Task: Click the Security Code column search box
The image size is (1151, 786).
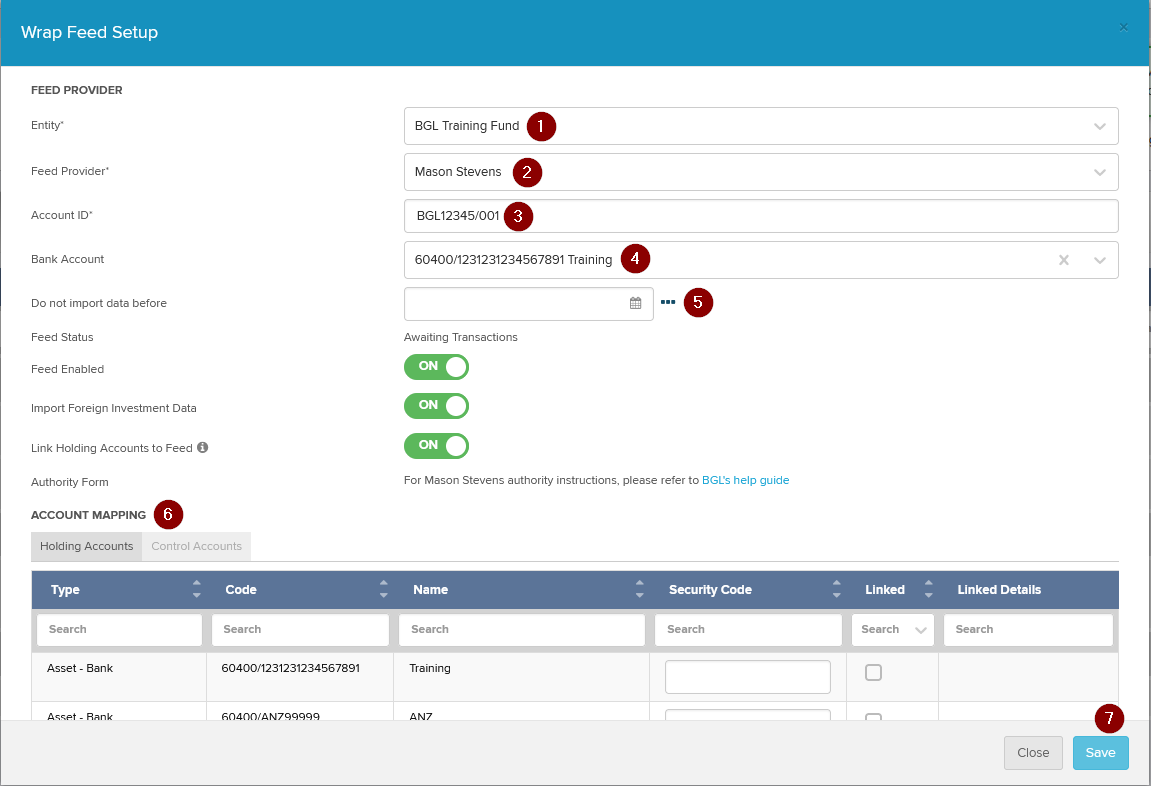Action: [x=748, y=630]
